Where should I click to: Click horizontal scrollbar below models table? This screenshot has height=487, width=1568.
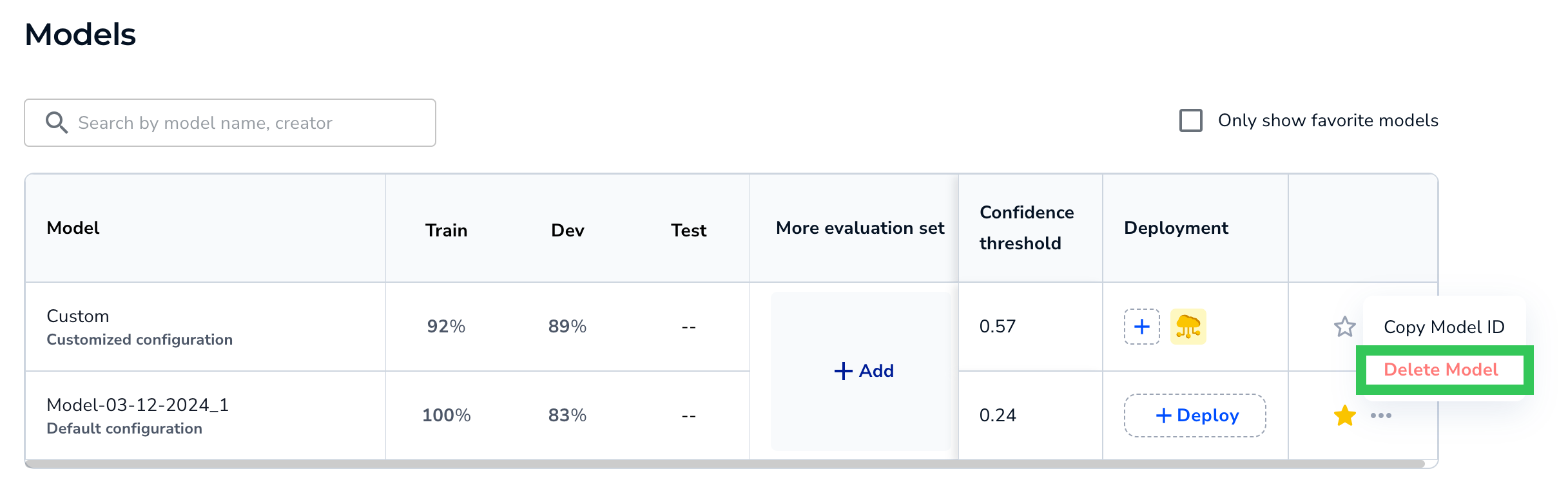click(x=725, y=464)
